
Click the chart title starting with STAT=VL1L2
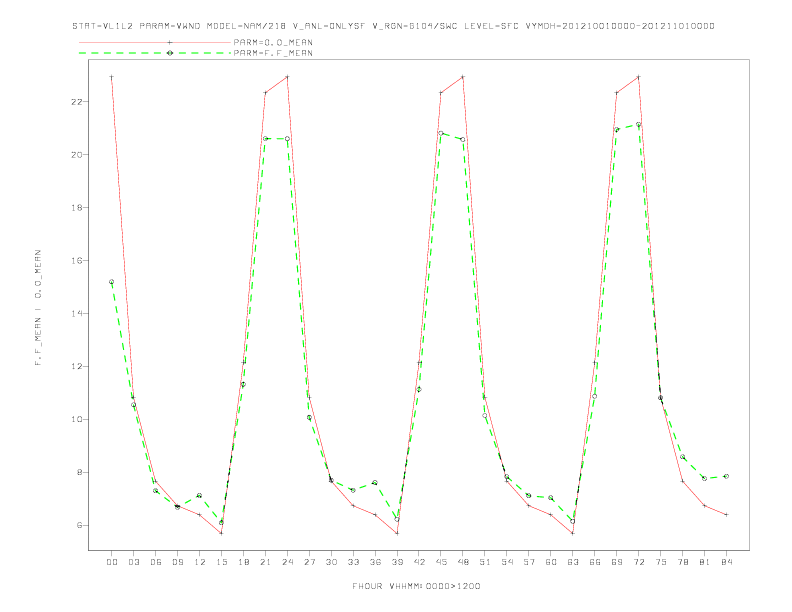[x=393, y=26]
